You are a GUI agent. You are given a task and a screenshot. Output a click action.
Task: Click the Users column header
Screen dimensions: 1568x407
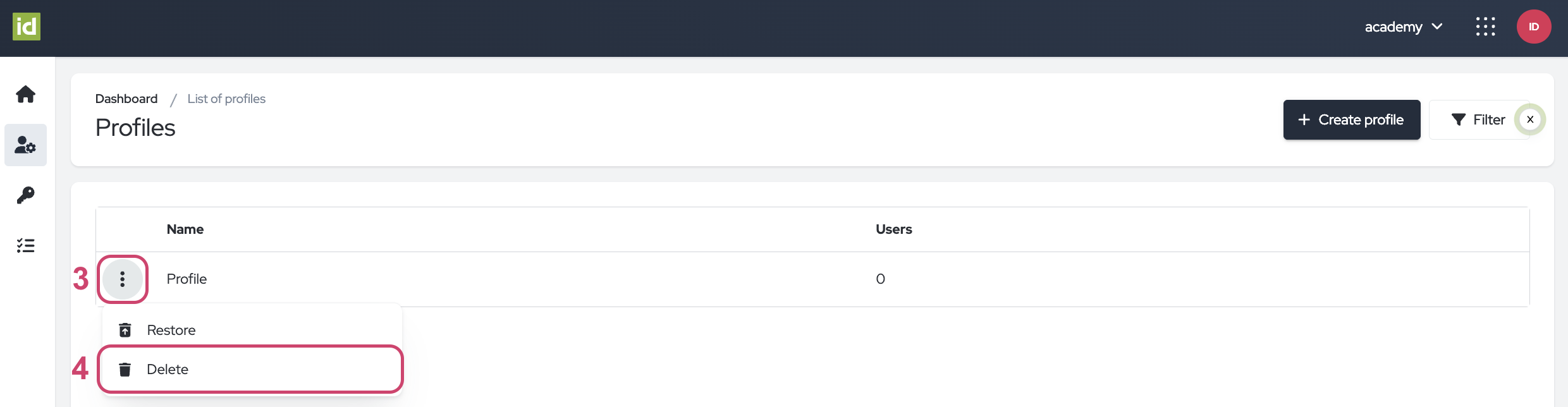(x=893, y=229)
